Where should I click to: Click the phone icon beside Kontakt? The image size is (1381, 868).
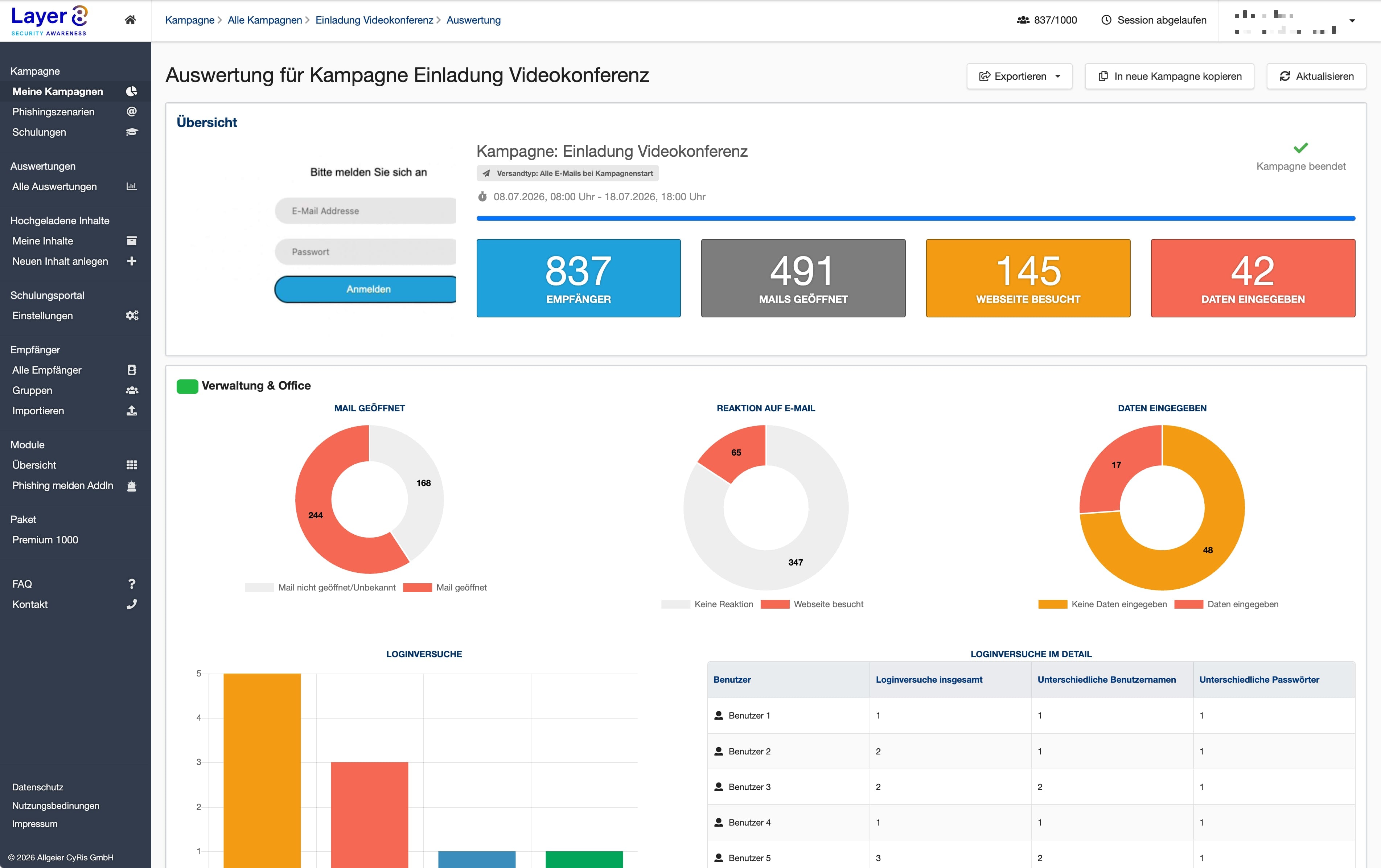click(x=131, y=604)
